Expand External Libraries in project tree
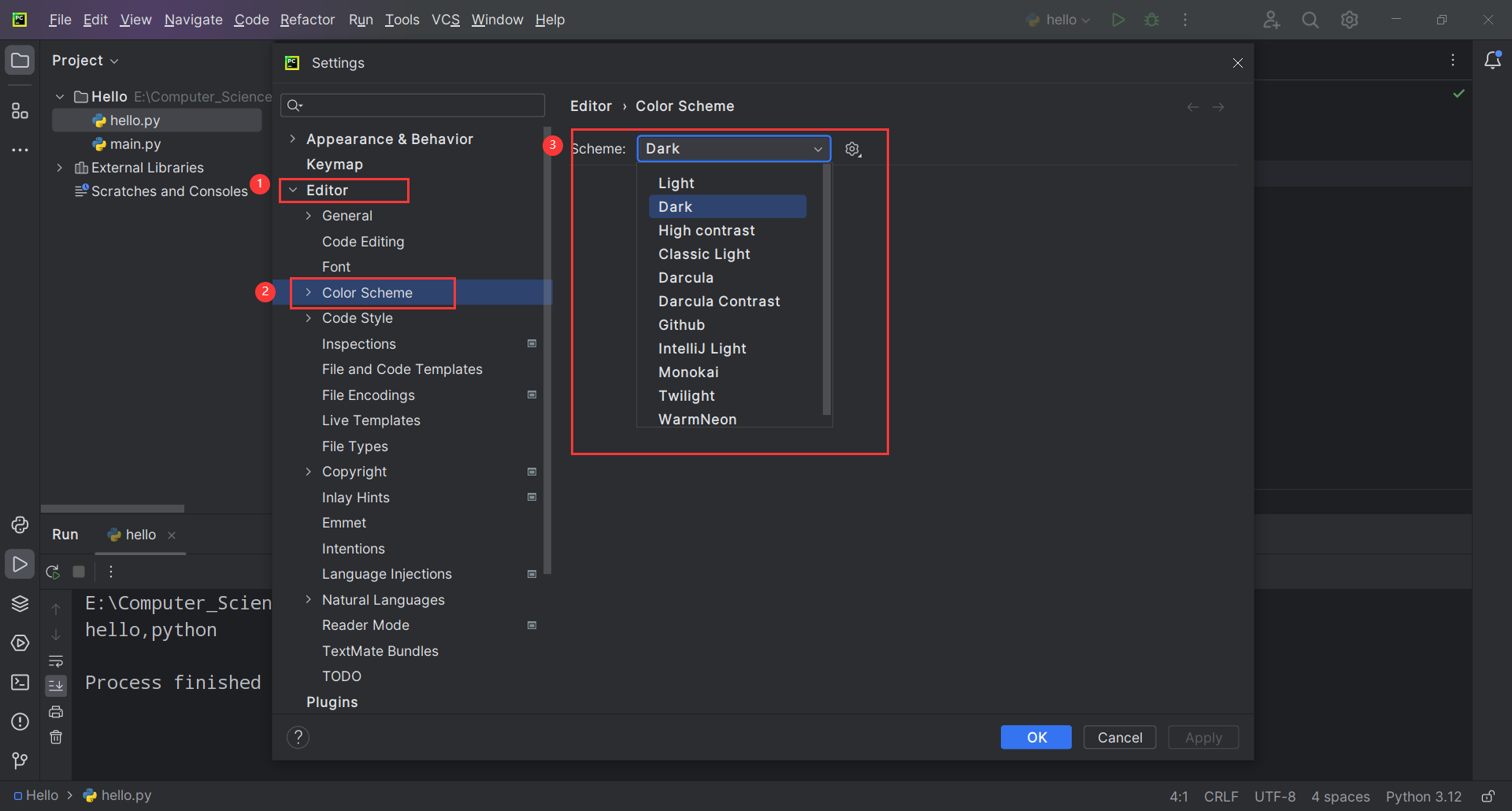The width and height of the screenshot is (1512, 811). pyautogui.click(x=60, y=168)
